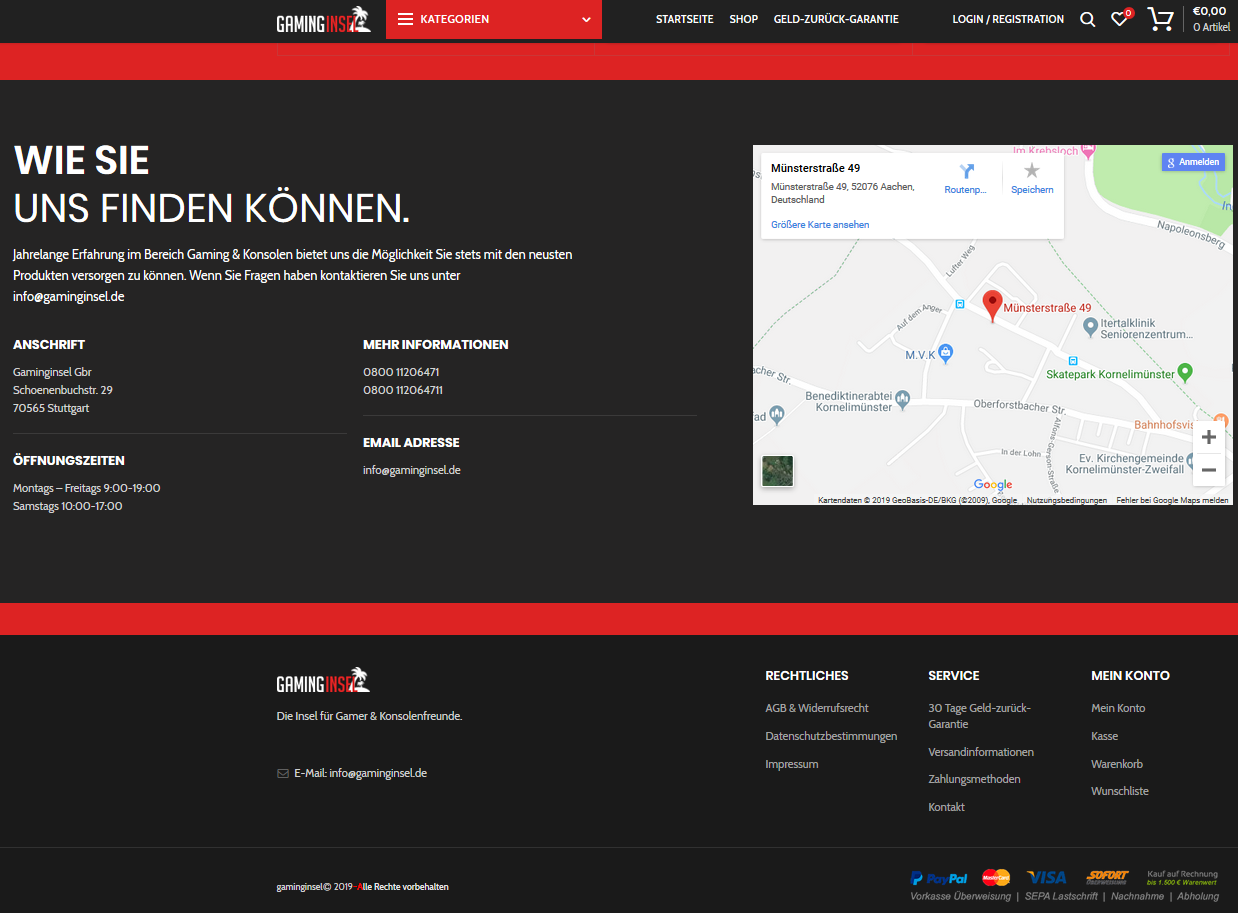Open 30 Tage Geld-zurück-Garantie footer link

tap(980, 716)
